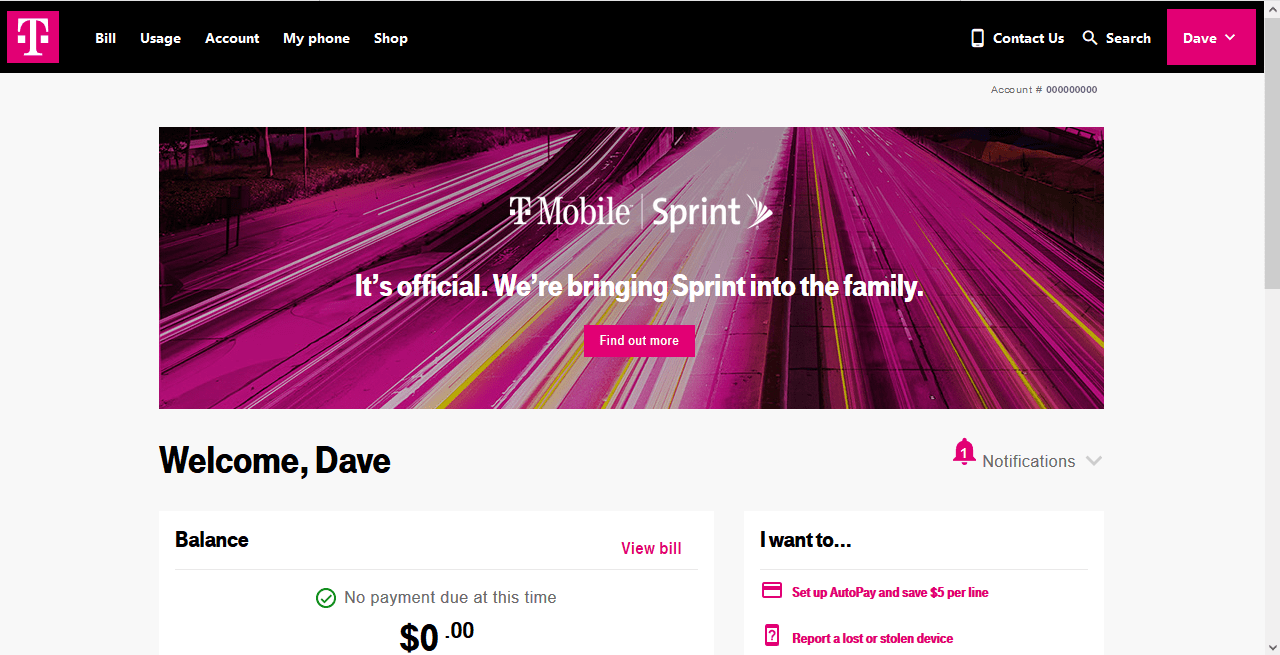This screenshot has width=1280, height=655.
Task: Click Set up AutoPay and save link
Action: pos(890,592)
